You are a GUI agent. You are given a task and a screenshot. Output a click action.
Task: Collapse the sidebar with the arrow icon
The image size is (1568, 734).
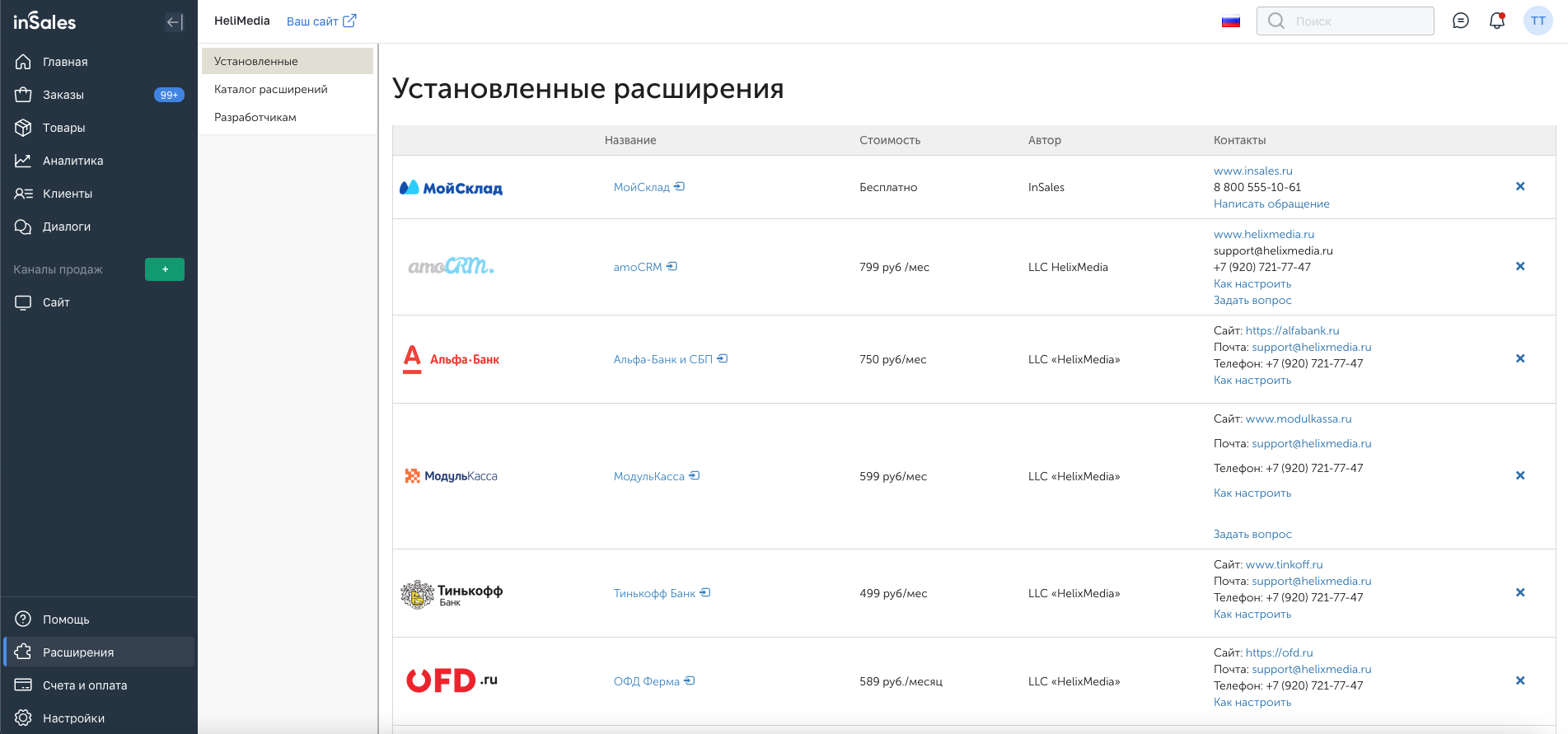coord(175,22)
